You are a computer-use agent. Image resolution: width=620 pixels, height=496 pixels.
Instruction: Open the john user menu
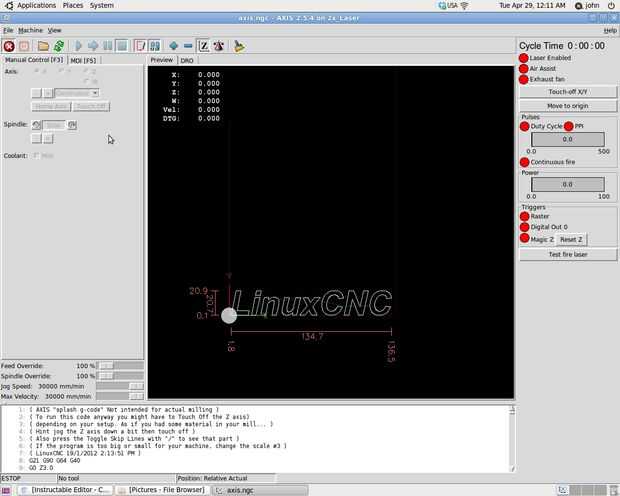(x=588, y=6)
